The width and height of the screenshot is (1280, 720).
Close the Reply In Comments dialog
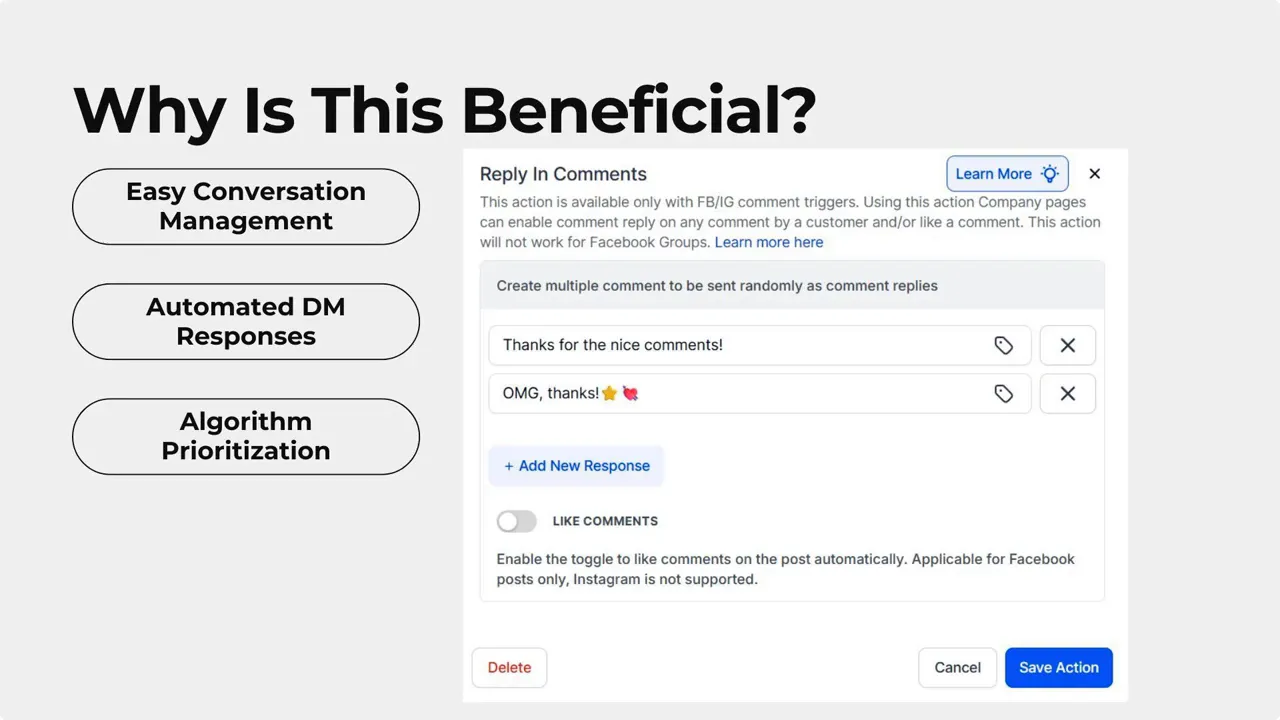pyautogui.click(x=1094, y=173)
